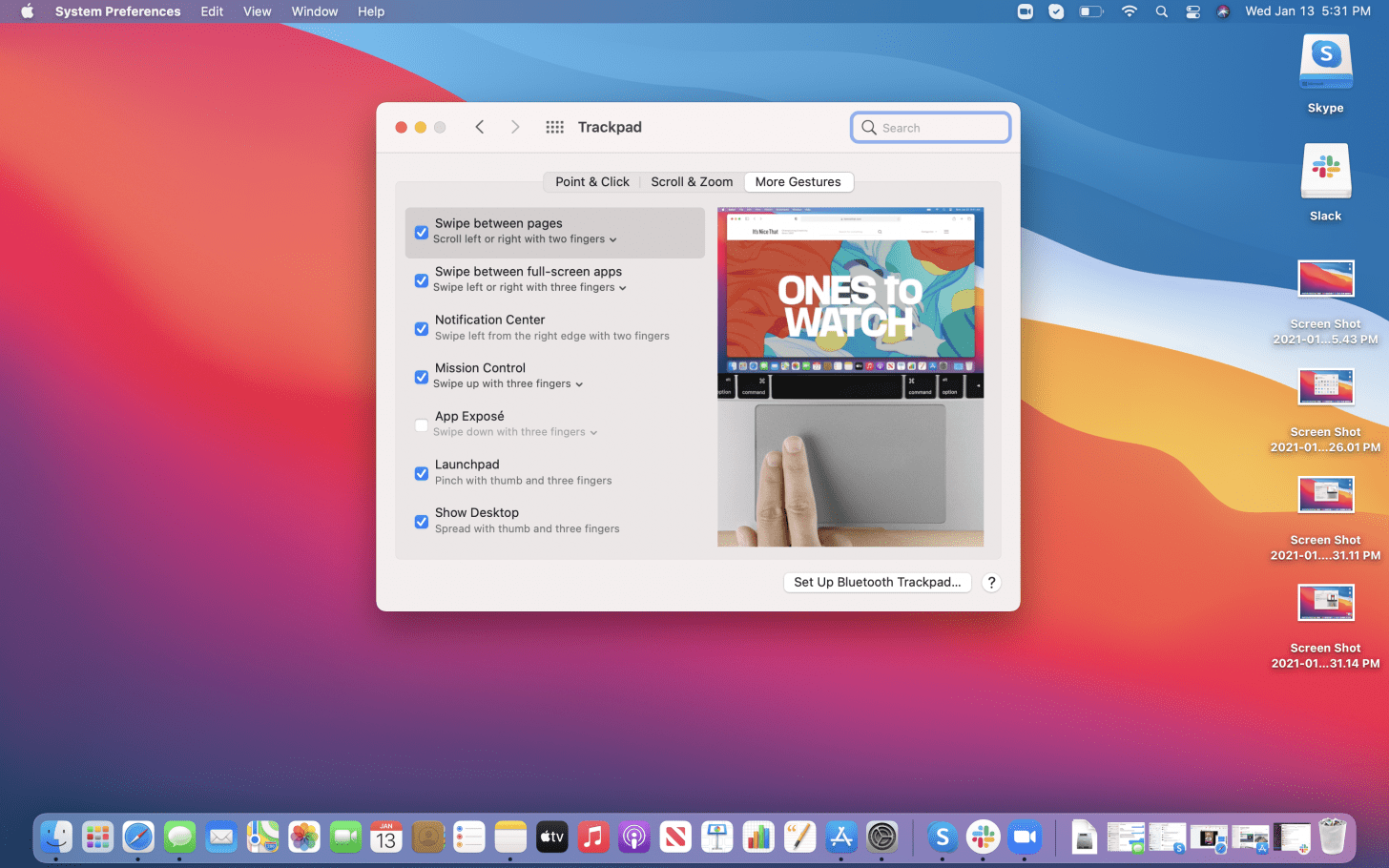This screenshot has width=1389, height=868.
Task: Disable the Show Desktop checkbox
Action: click(x=421, y=522)
